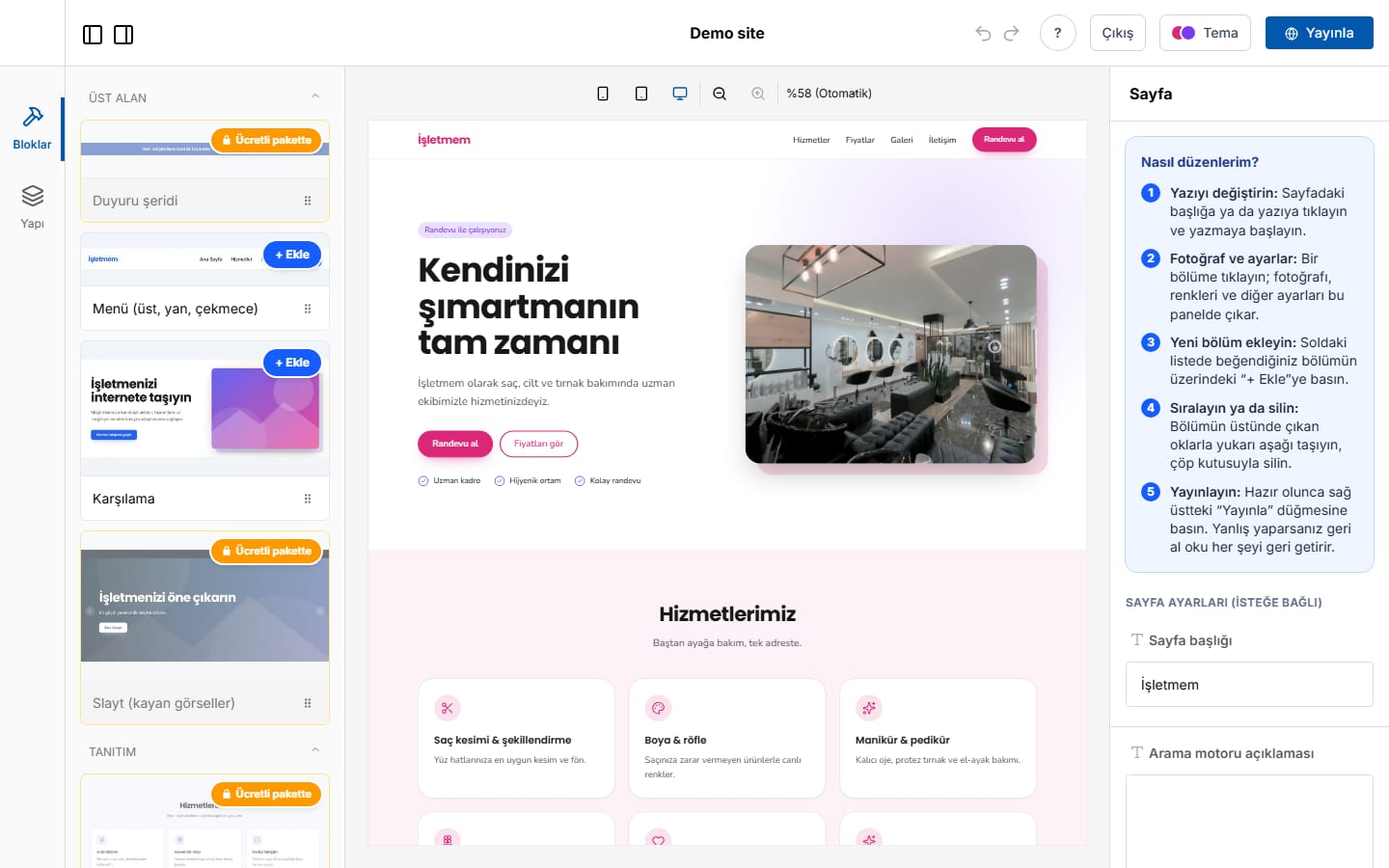Zoom in the canvas
The width and height of the screenshot is (1389, 868).
pyautogui.click(x=758, y=94)
